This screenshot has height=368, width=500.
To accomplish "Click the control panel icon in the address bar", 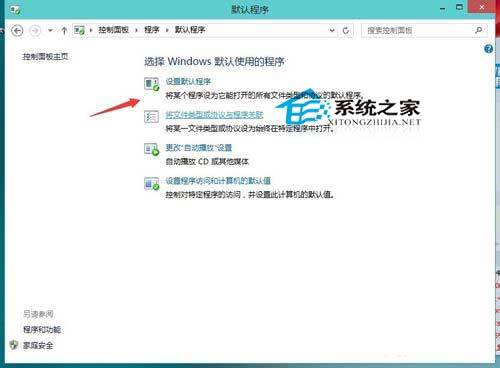I will coord(79,31).
